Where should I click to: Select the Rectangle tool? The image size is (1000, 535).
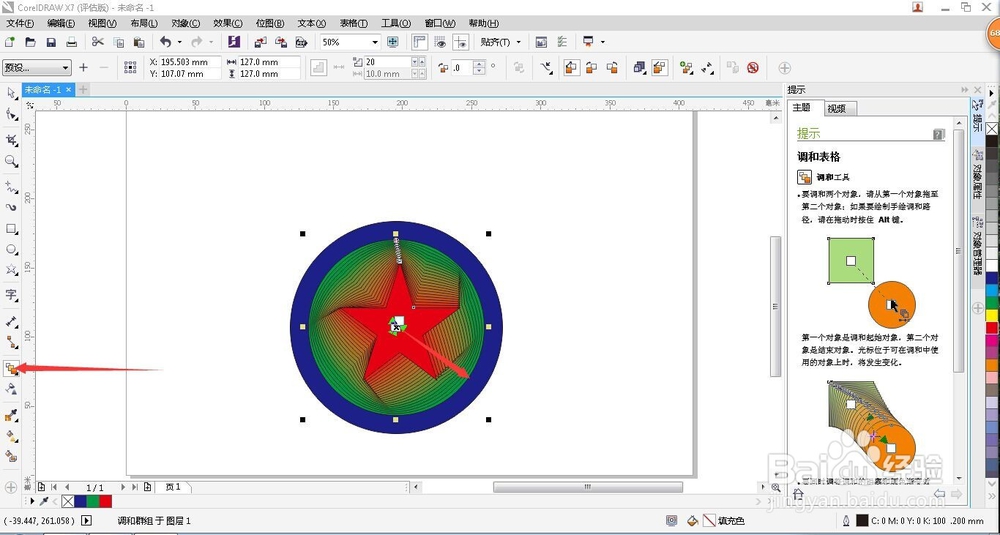click(x=11, y=228)
